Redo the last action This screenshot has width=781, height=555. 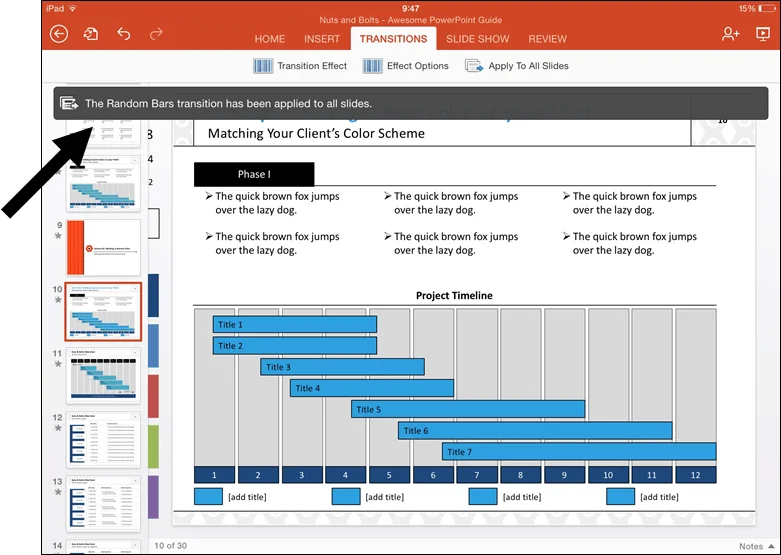point(156,34)
